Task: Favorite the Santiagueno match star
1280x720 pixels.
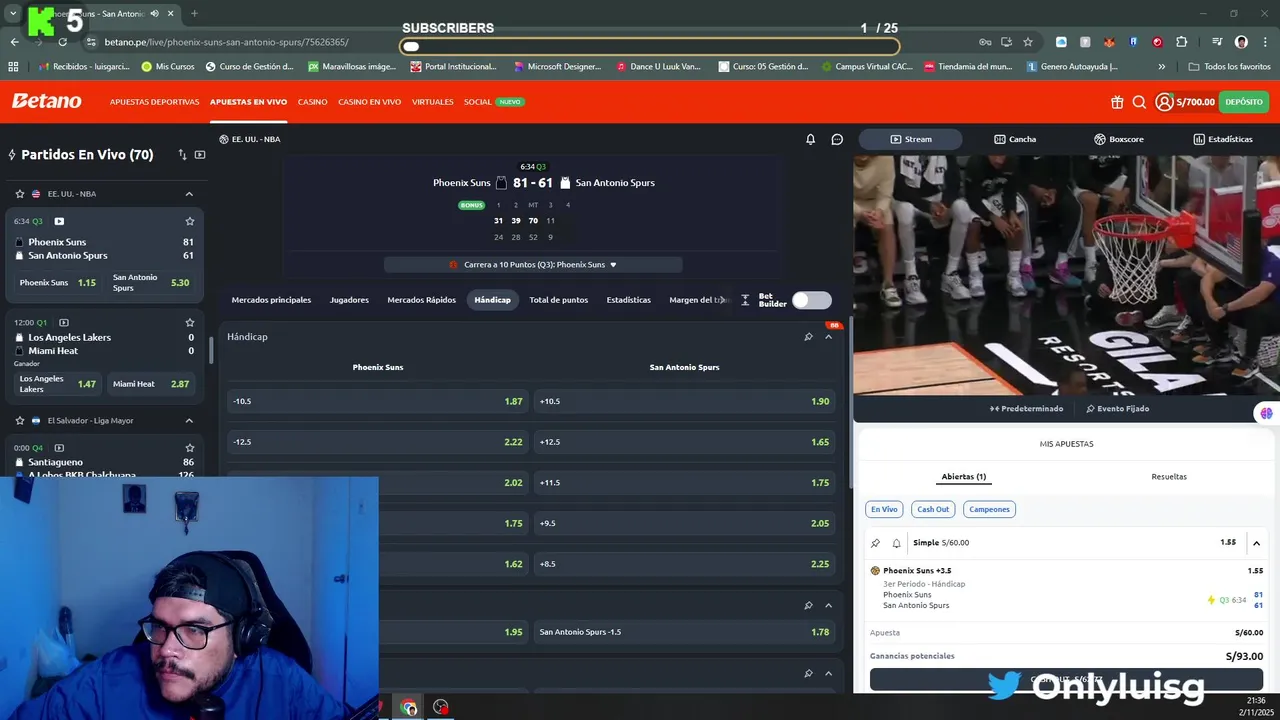Action: click(x=189, y=448)
